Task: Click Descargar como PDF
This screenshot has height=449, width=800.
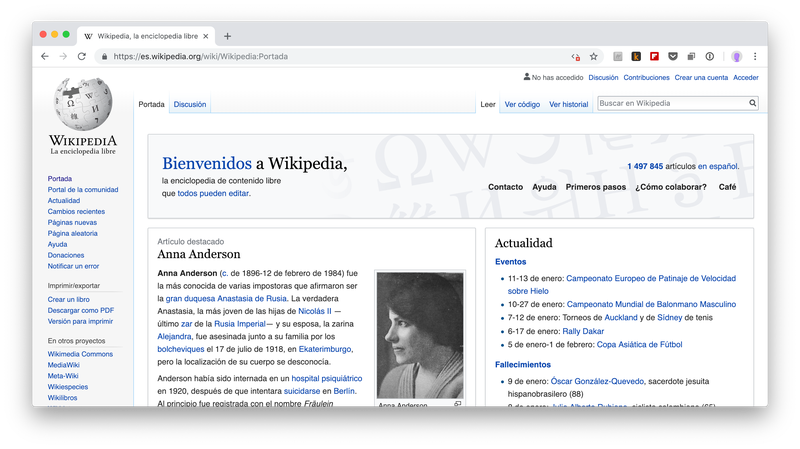Action: [x=81, y=310]
